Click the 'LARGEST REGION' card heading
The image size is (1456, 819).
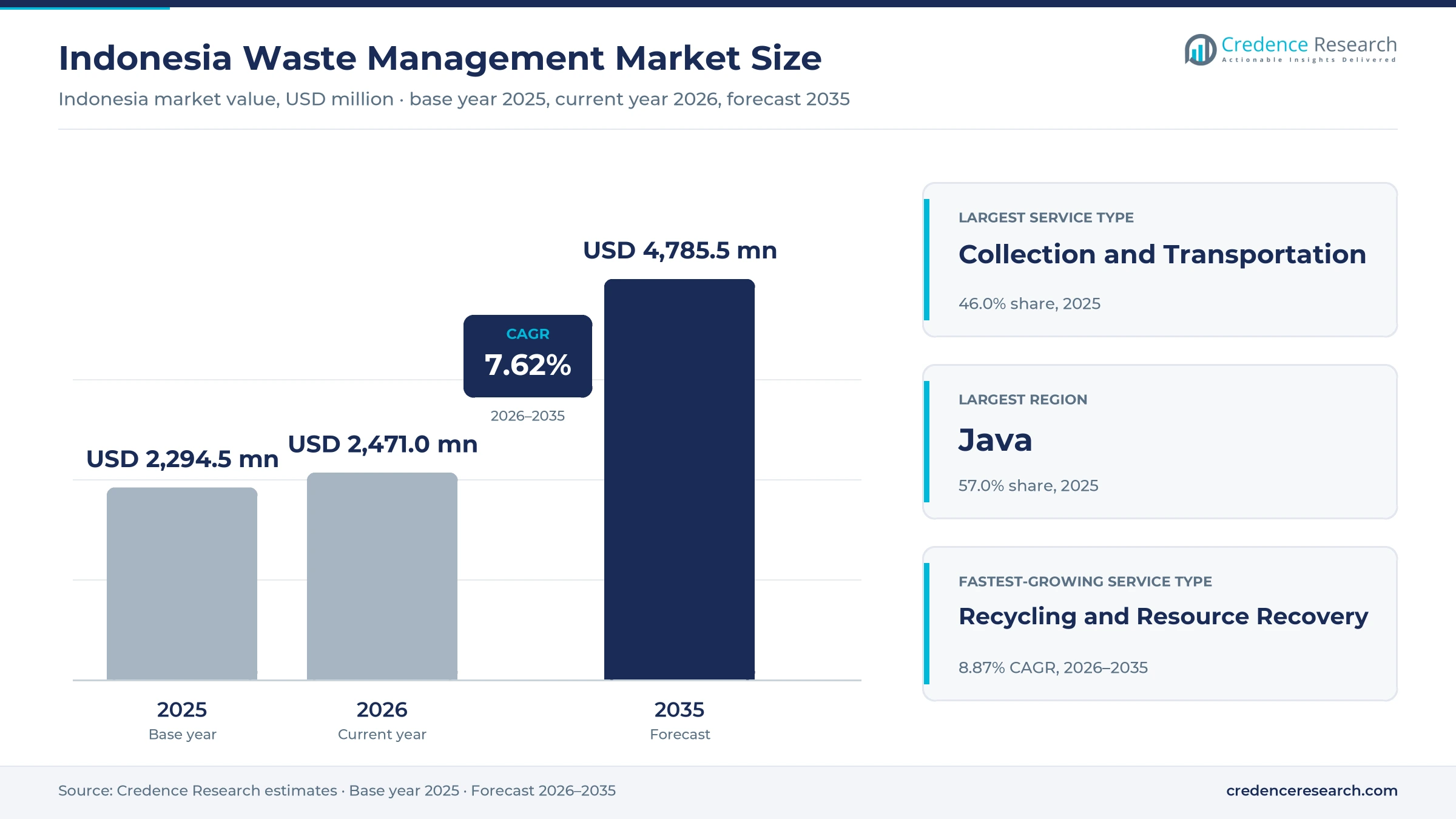pyautogui.click(x=1023, y=400)
